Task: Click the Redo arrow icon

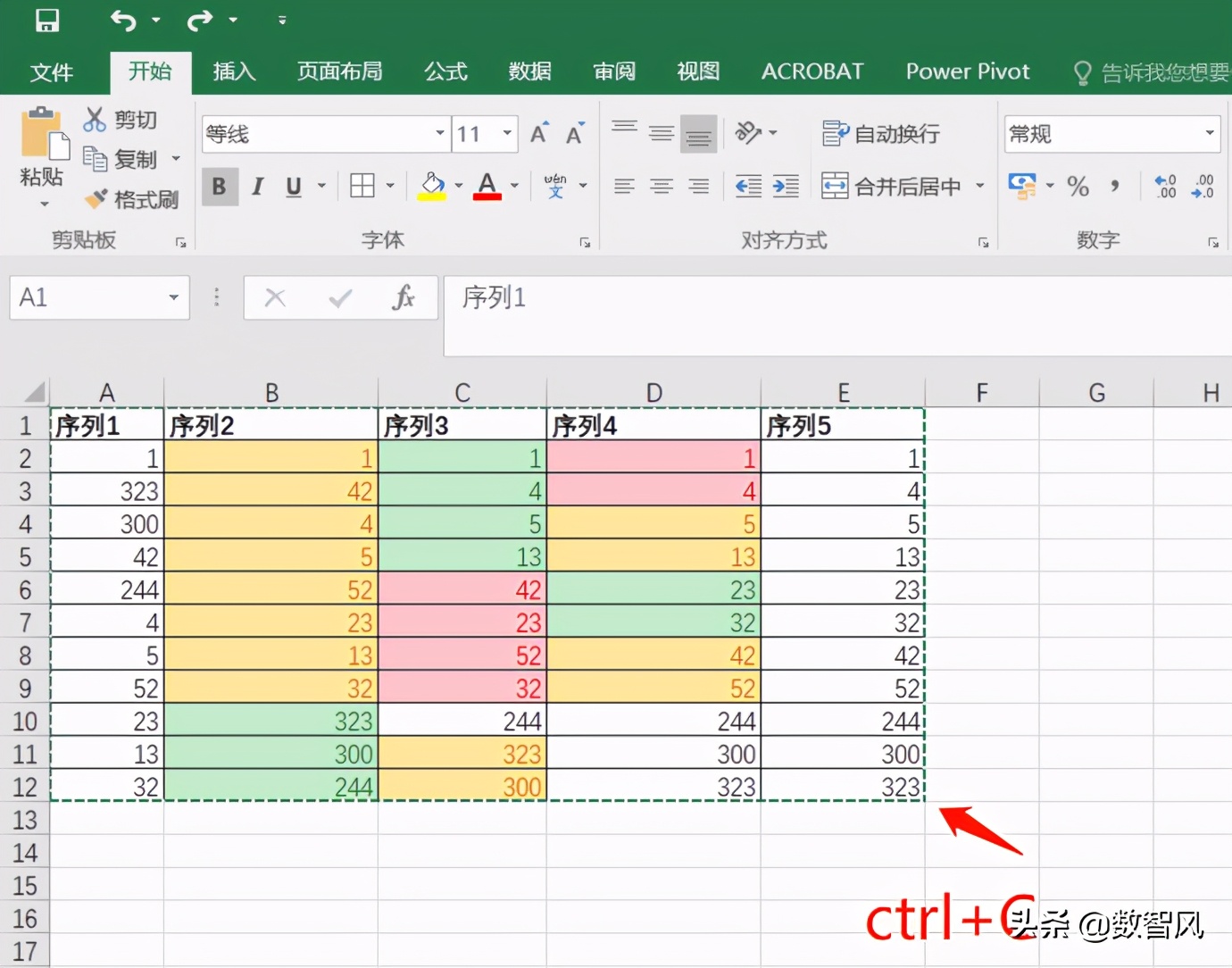Action: [200, 19]
